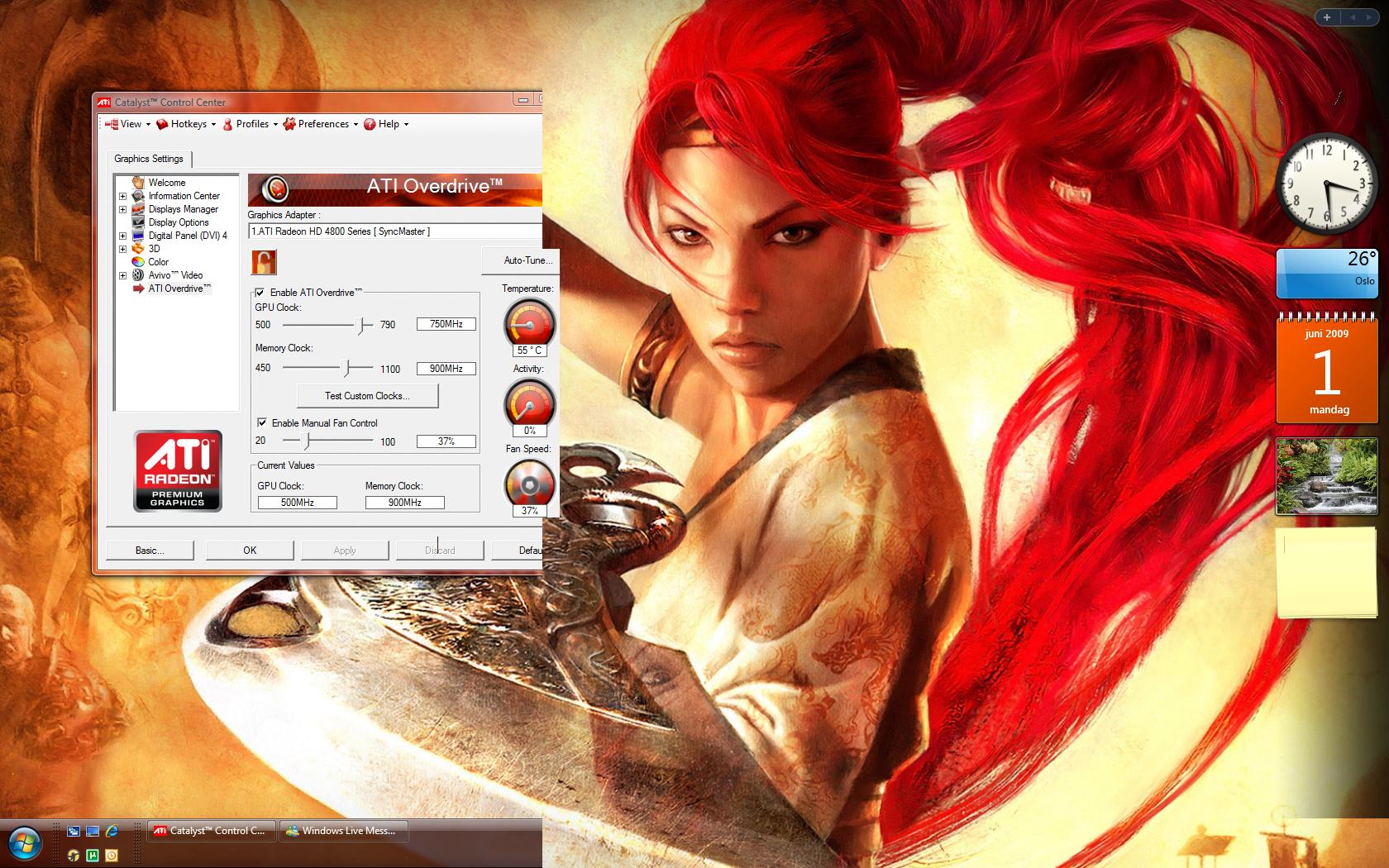The image size is (1389, 868).
Task: Click the Fan Speed gauge dial
Action: pyautogui.click(x=529, y=484)
